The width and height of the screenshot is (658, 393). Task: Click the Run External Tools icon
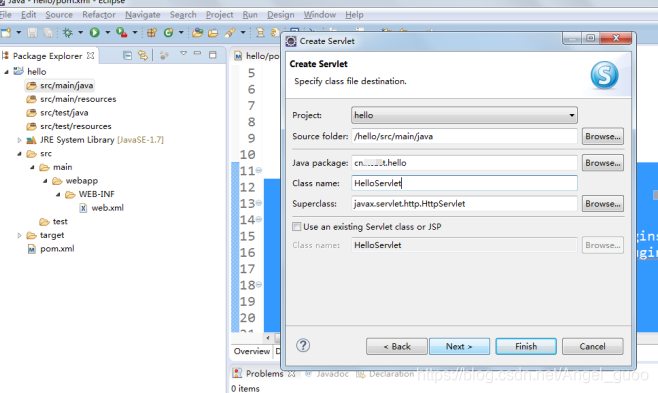coord(122,32)
